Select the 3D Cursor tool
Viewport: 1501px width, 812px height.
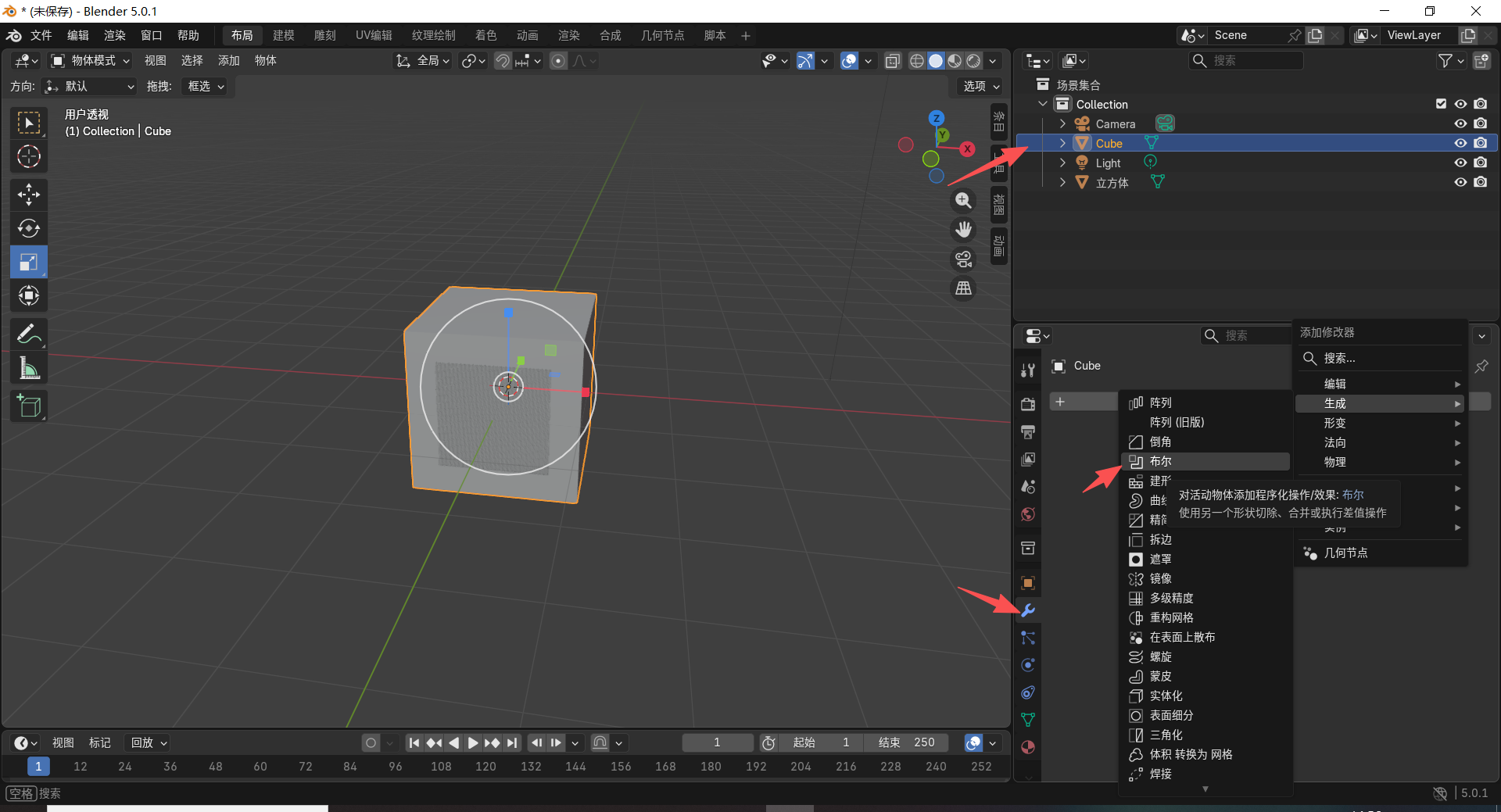click(x=29, y=156)
